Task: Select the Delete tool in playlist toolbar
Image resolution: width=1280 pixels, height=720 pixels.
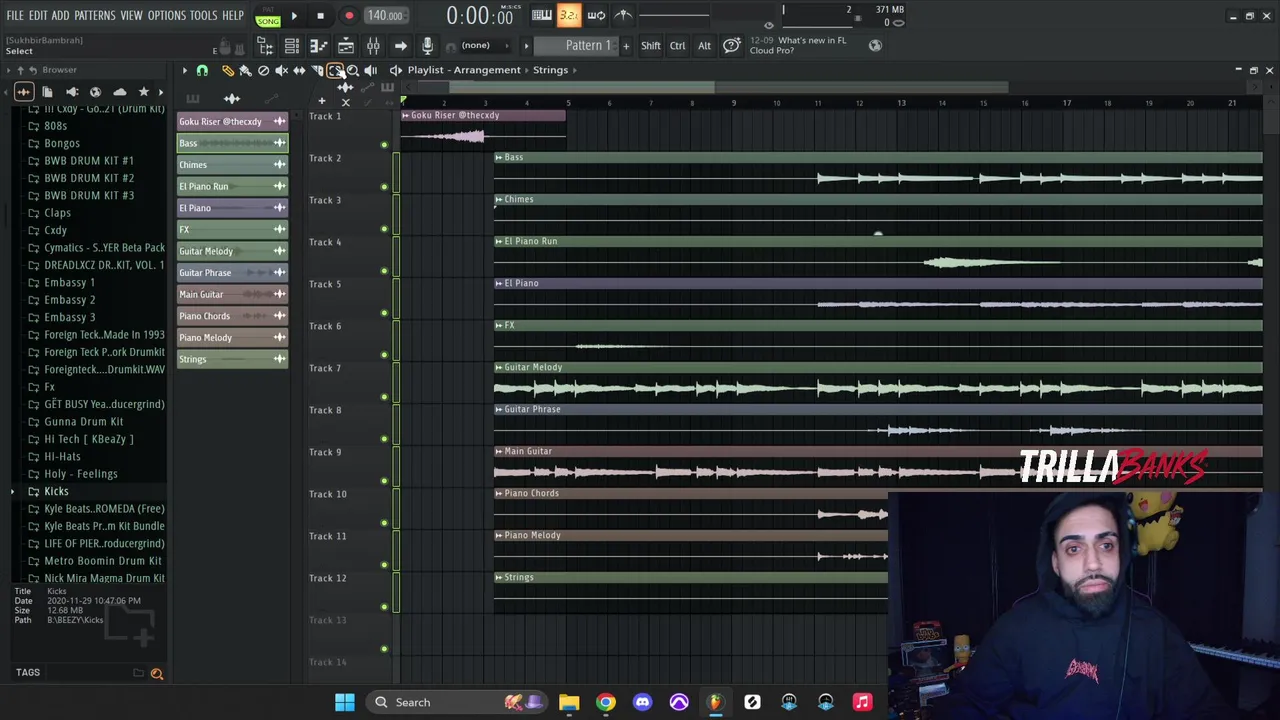Action: 263,70
